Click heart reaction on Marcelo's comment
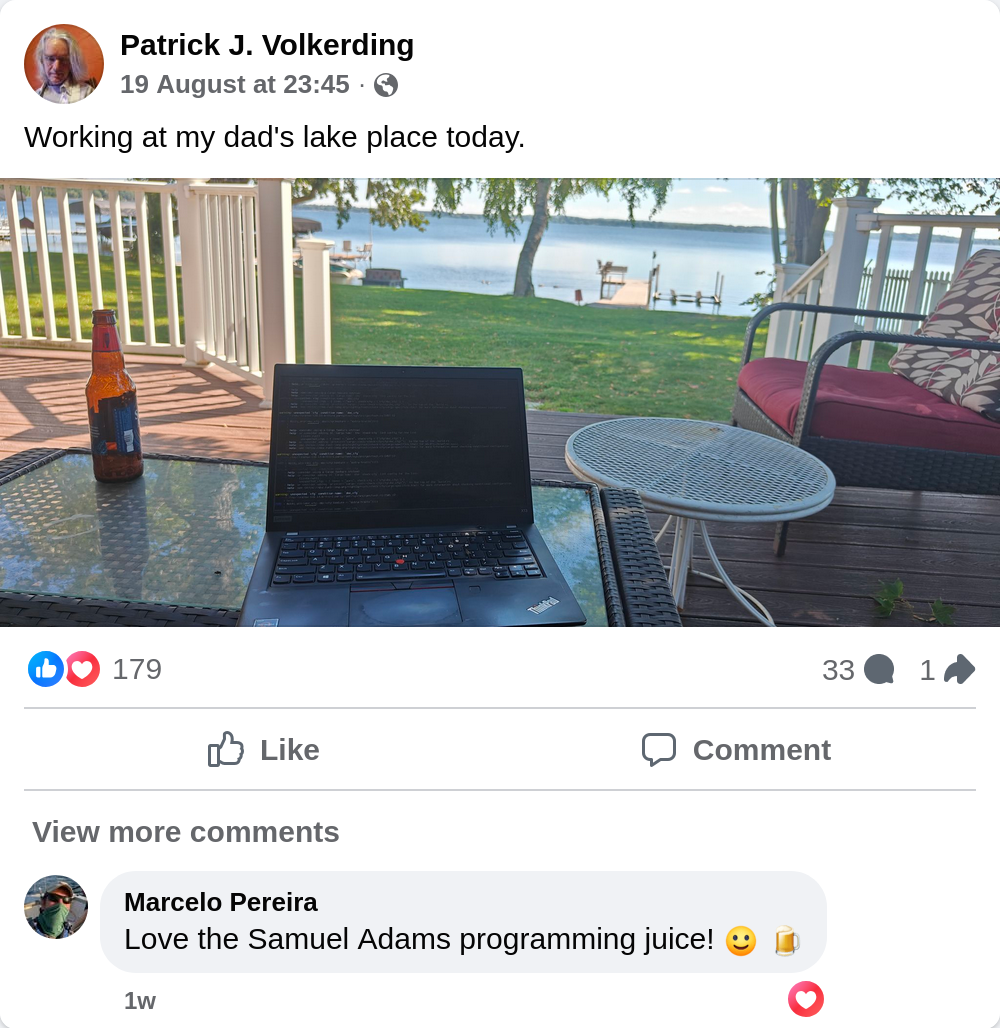Viewport: 1000px width, 1028px height. pyautogui.click(x=805, y=998)
